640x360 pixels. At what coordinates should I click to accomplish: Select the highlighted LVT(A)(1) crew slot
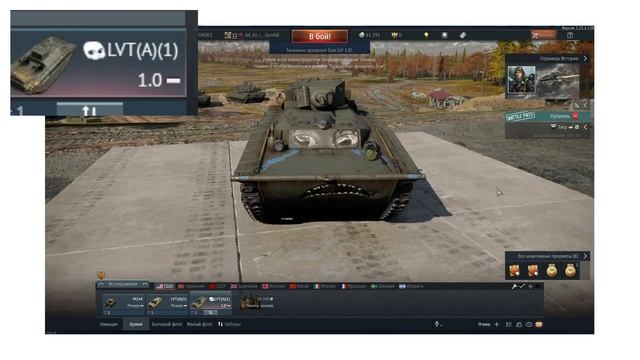tap(211, 304)
